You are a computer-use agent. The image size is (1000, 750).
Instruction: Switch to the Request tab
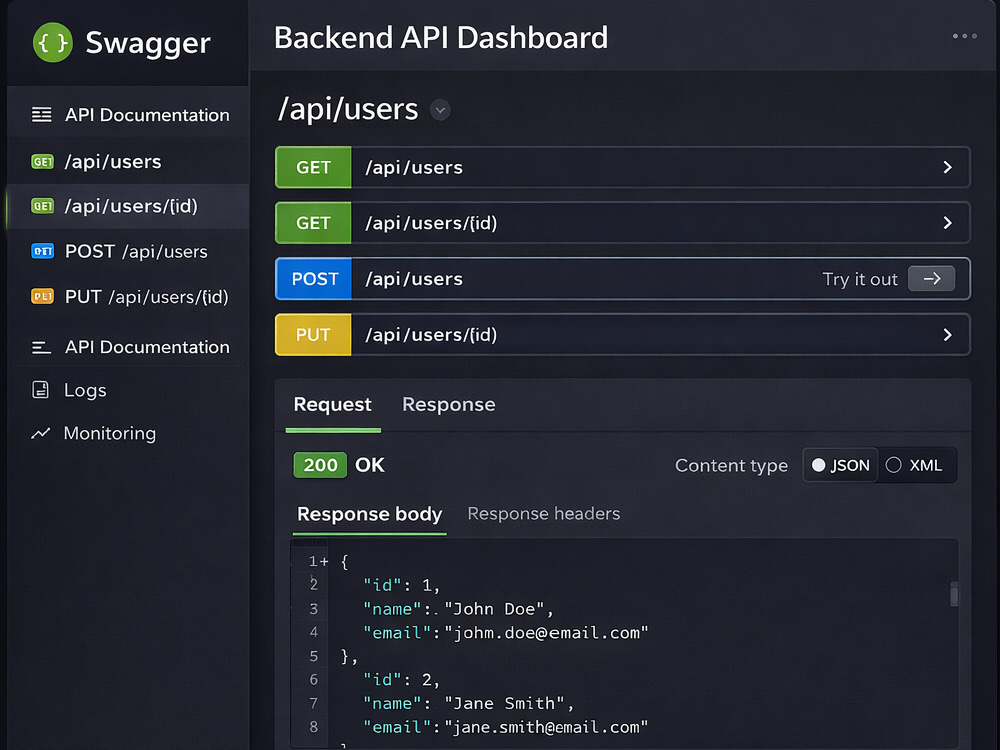[332, 404]
